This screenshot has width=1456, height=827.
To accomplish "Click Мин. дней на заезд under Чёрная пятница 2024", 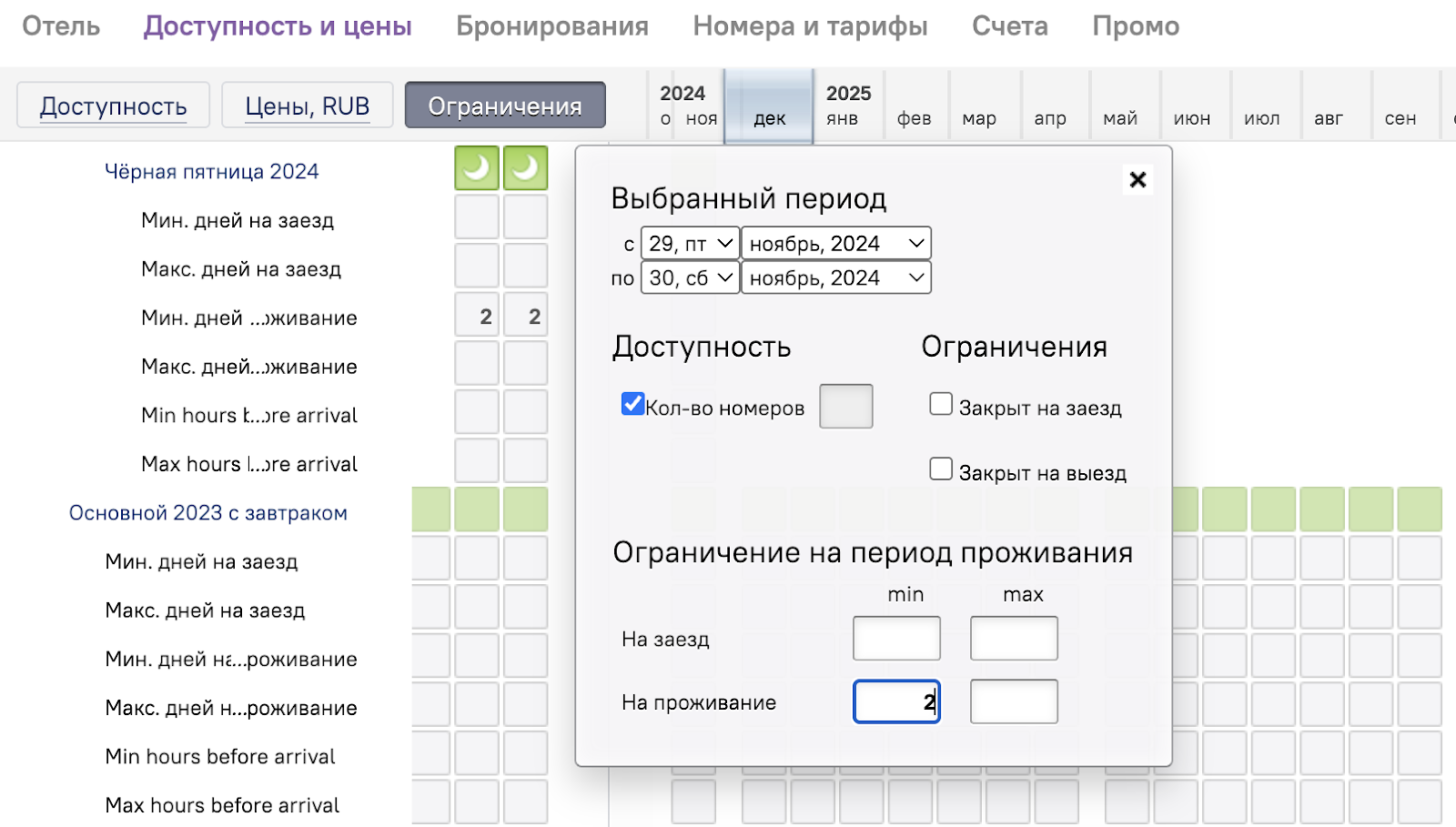I will (x=238, y=220).
